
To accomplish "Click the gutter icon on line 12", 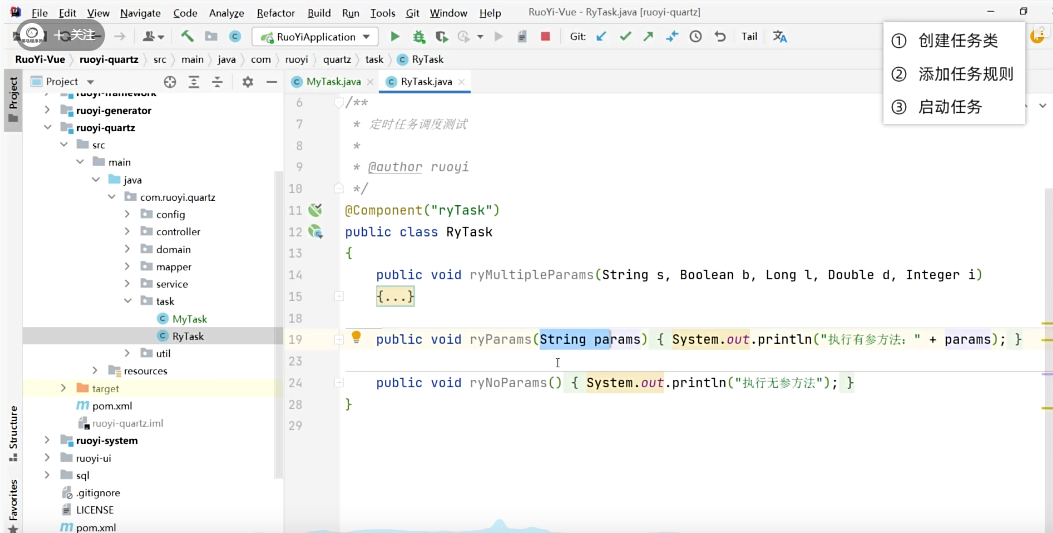I will (x=315, y=232).
